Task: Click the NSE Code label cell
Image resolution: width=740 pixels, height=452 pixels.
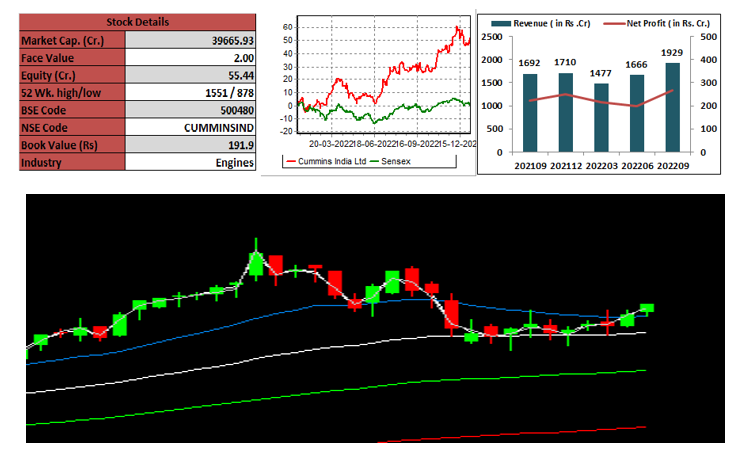Action: pyautogui.click(x=72, y=127)
